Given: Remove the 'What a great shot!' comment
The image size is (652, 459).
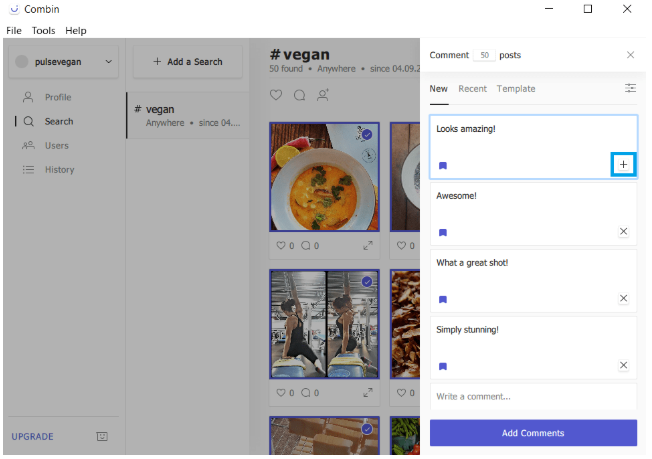Looking at the screenshot, I should pyautogui.click(x=623, y=298).
